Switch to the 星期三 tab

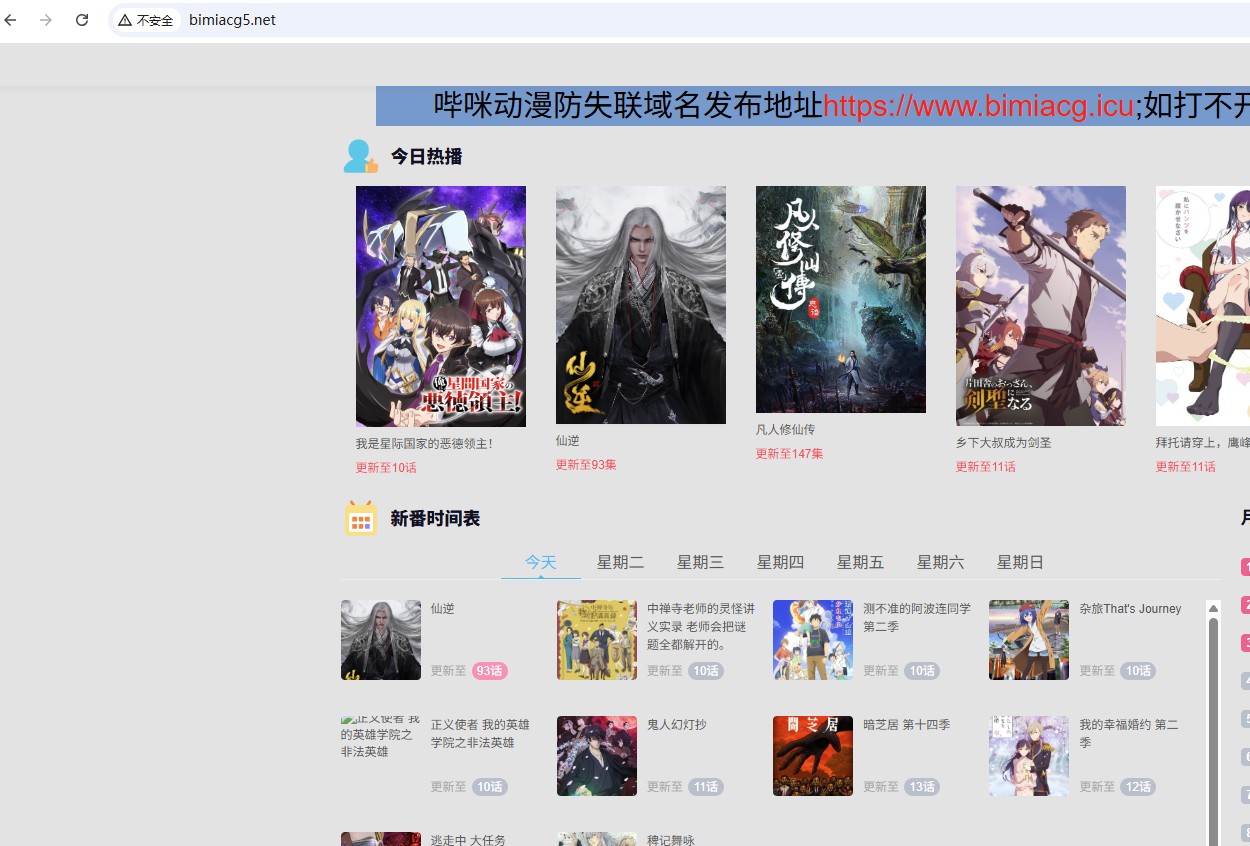[x=701, y=562]
